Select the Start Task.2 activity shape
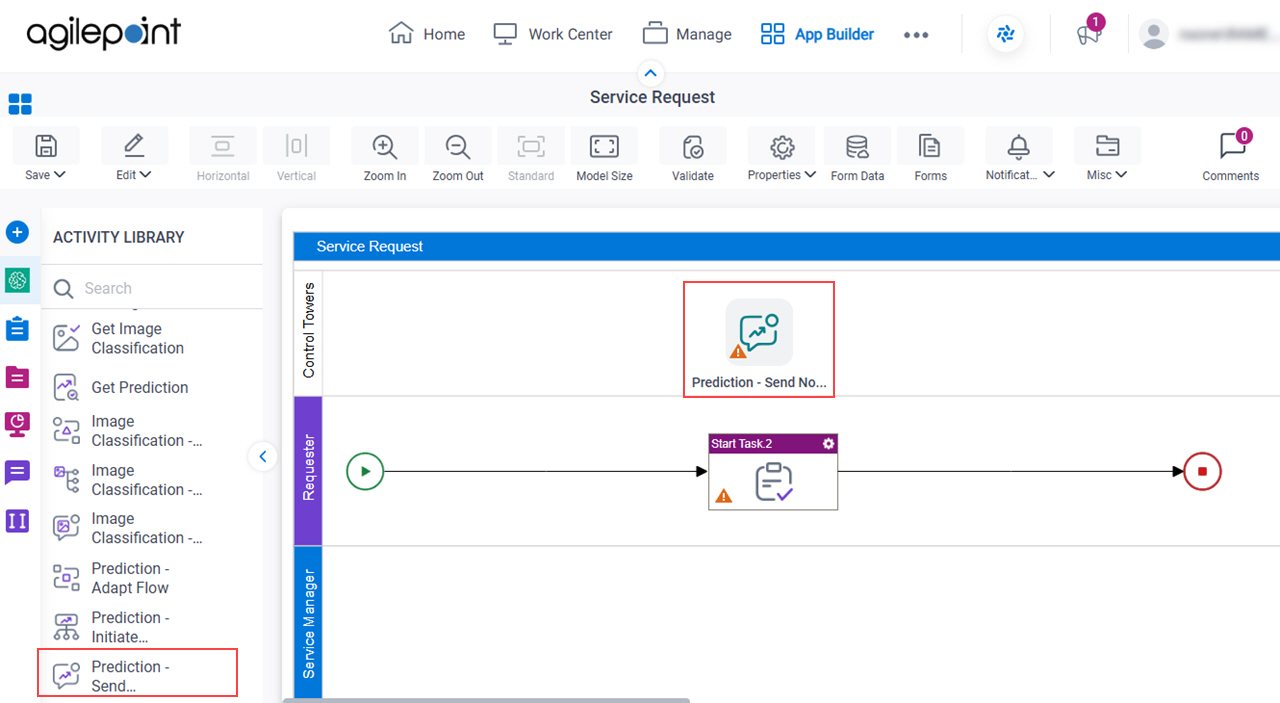Image resolution: width=1280 pixels, height=703 pixels. coord(773,471)
